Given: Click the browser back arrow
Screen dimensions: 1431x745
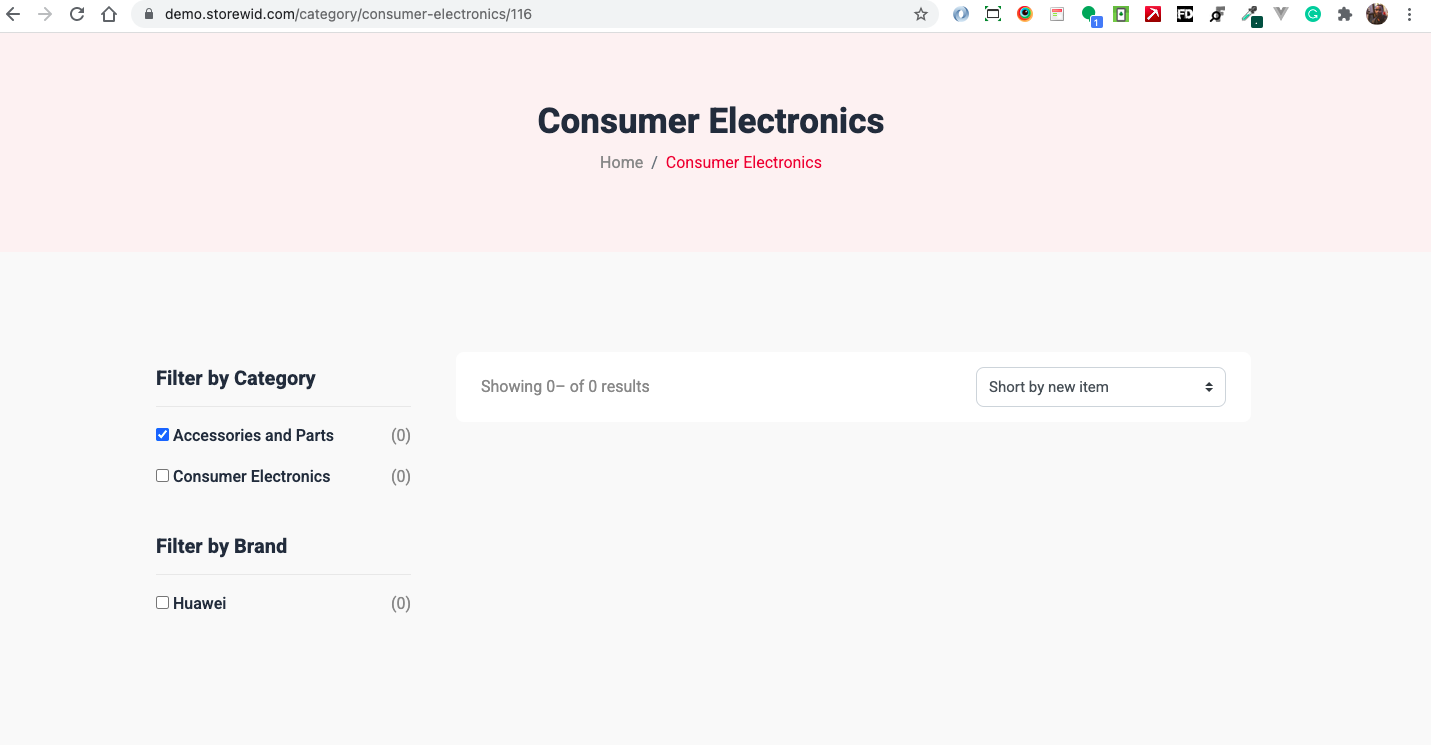Looking at the screenshot, I should point(13,15).
